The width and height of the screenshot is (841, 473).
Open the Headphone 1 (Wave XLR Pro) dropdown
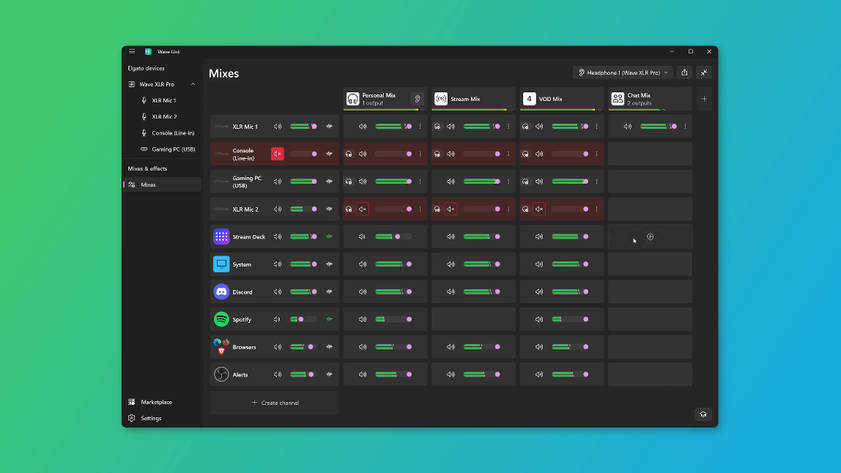(623, 72)
